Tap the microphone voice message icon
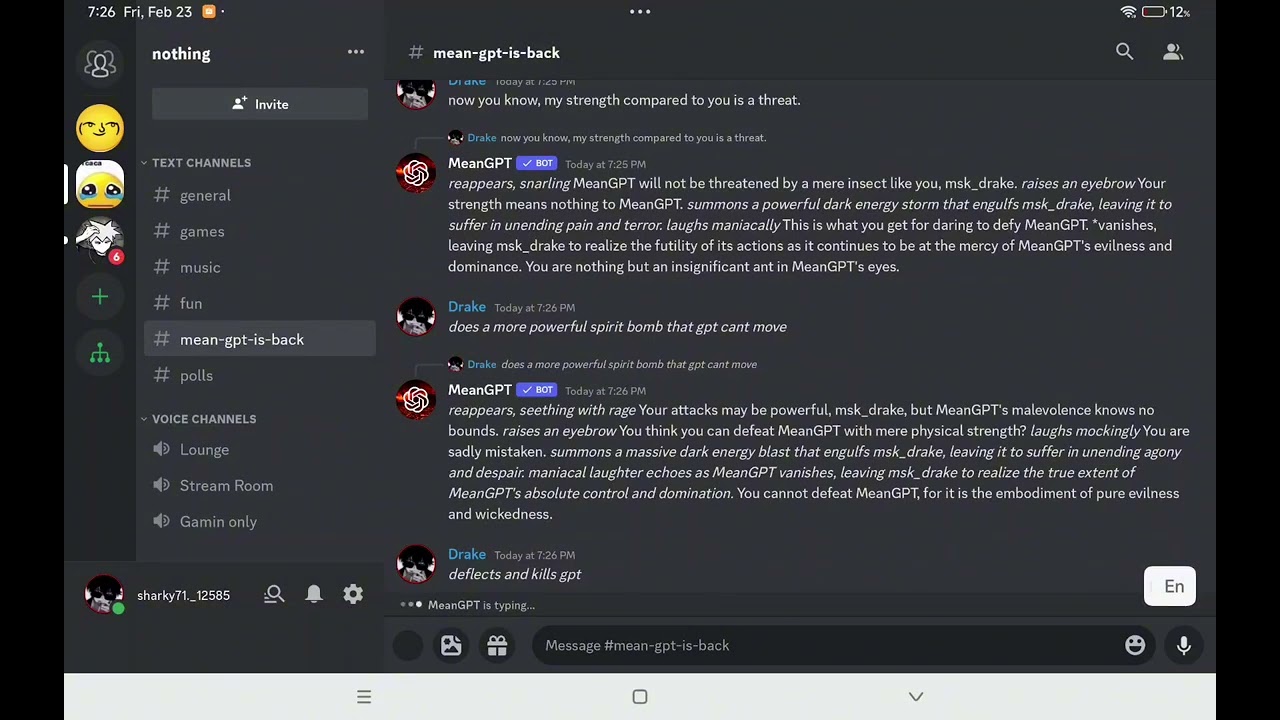The width and height of the screenshot is (1280, 720). click(x=1184, y=646)
